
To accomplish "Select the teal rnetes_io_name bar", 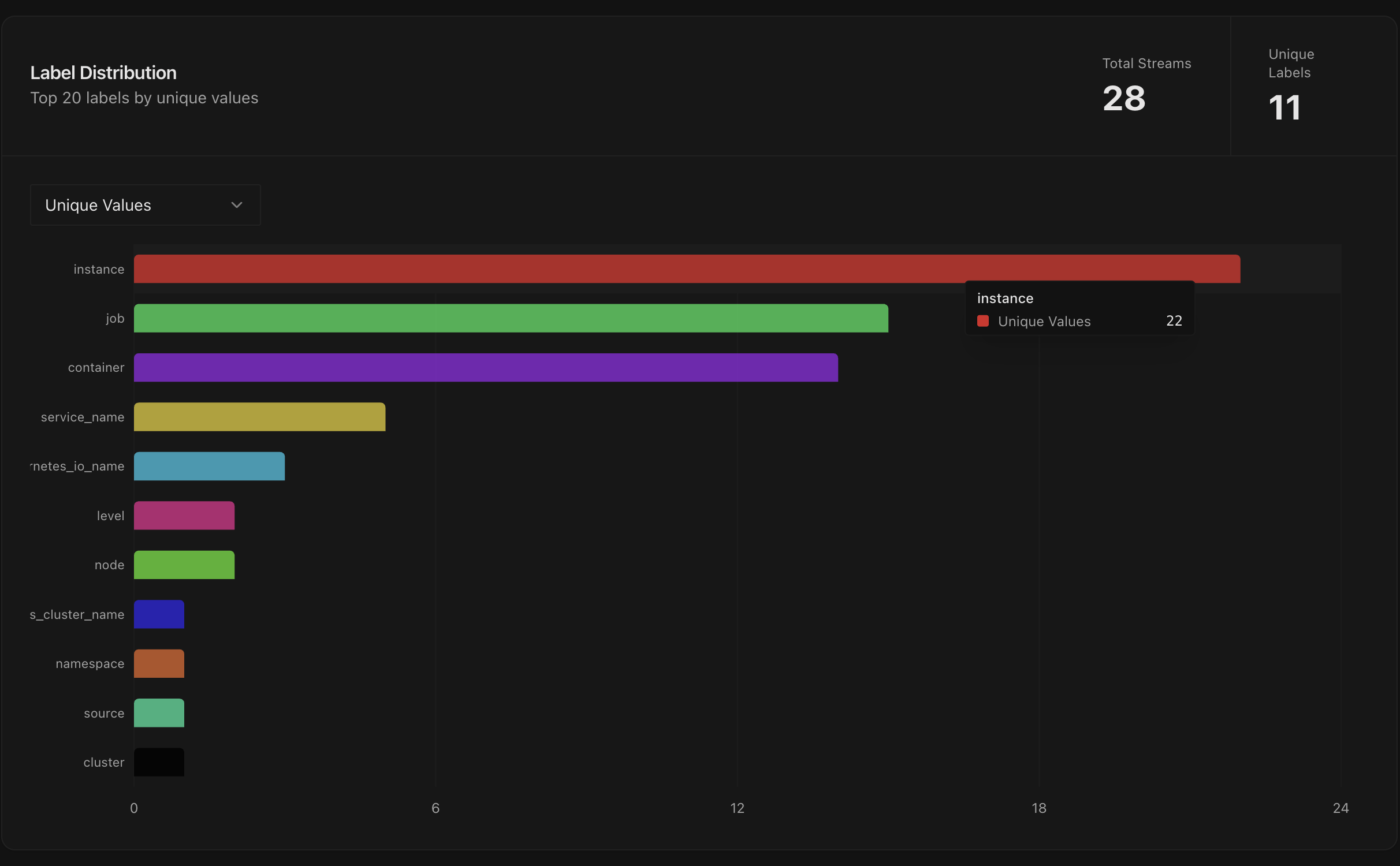I will click(208, 466).
